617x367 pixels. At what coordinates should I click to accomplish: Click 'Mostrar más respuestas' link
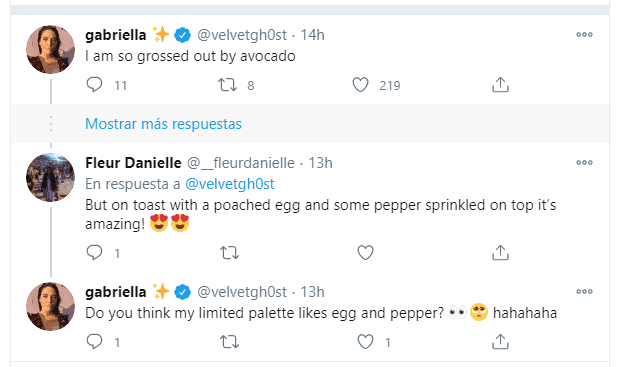point(163,124)
